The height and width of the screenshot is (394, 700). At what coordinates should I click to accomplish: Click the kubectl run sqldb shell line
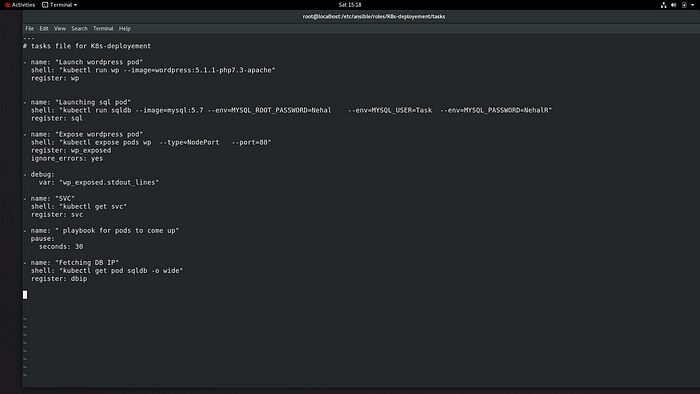(x=292, y=110)
